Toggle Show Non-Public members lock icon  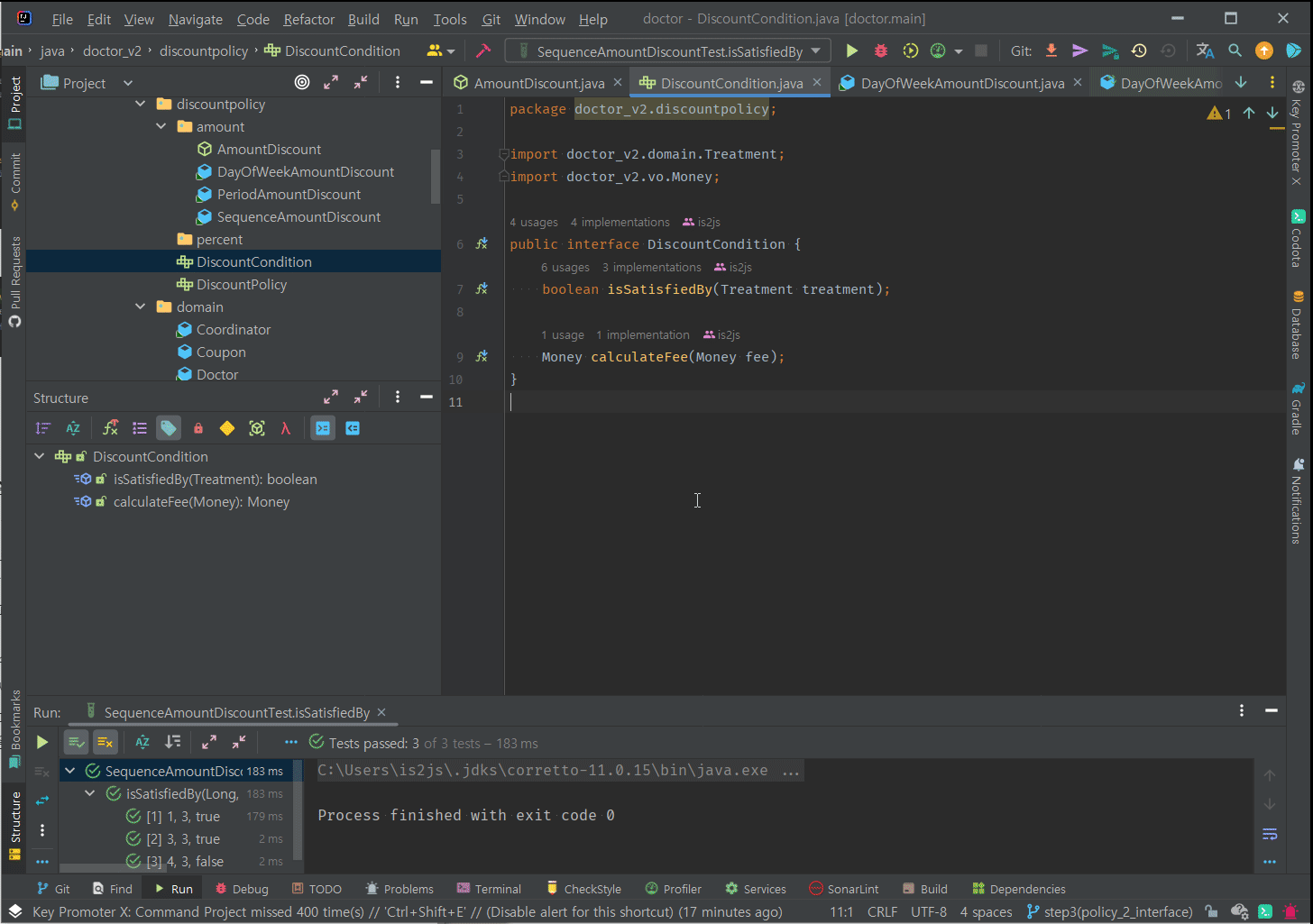point(198,428)
